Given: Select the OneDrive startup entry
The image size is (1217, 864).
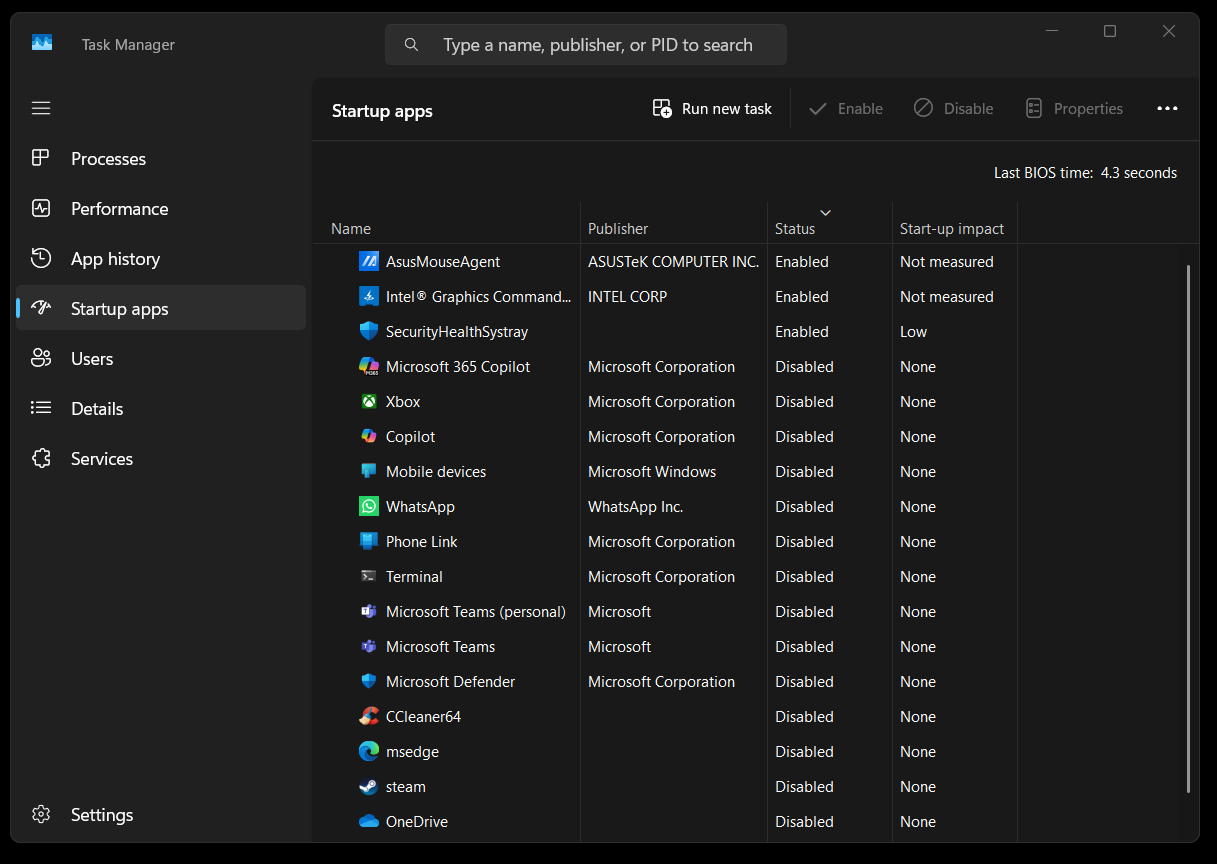Looking at the screenshot, I should click(x=416, y=822).
